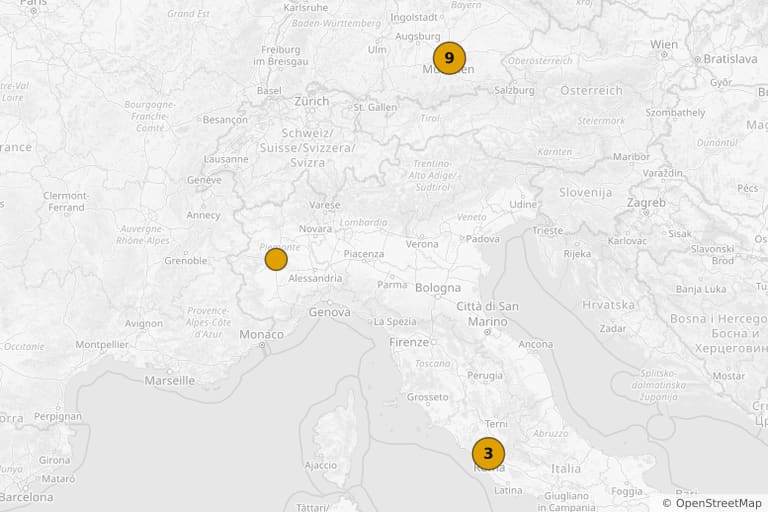
Task: Click the Lausanne city label
Action: coord(226,159)
